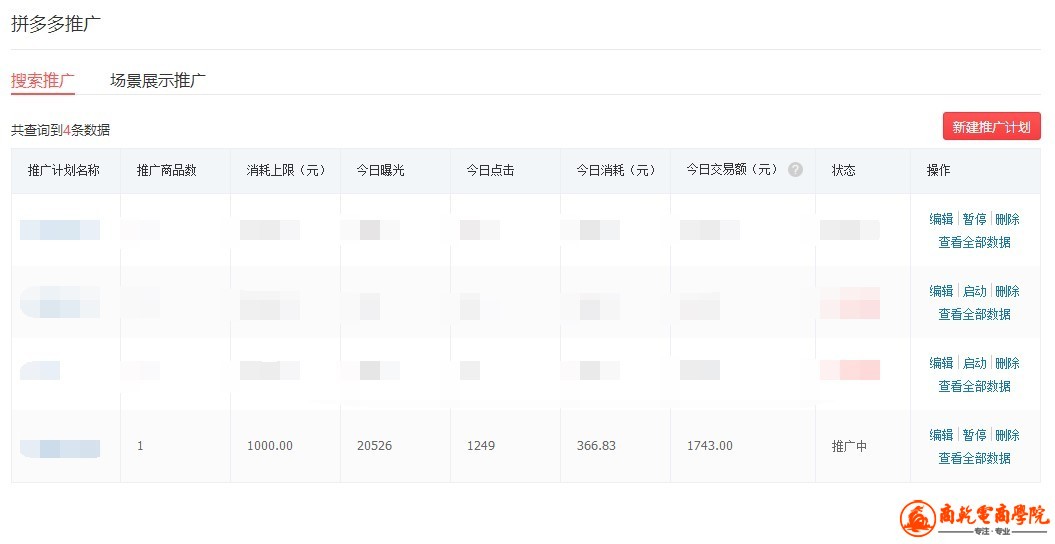Viewport: 1055px width, 544px height.
Task: Click the 今日点击 column header
Action: pos(490,170)
